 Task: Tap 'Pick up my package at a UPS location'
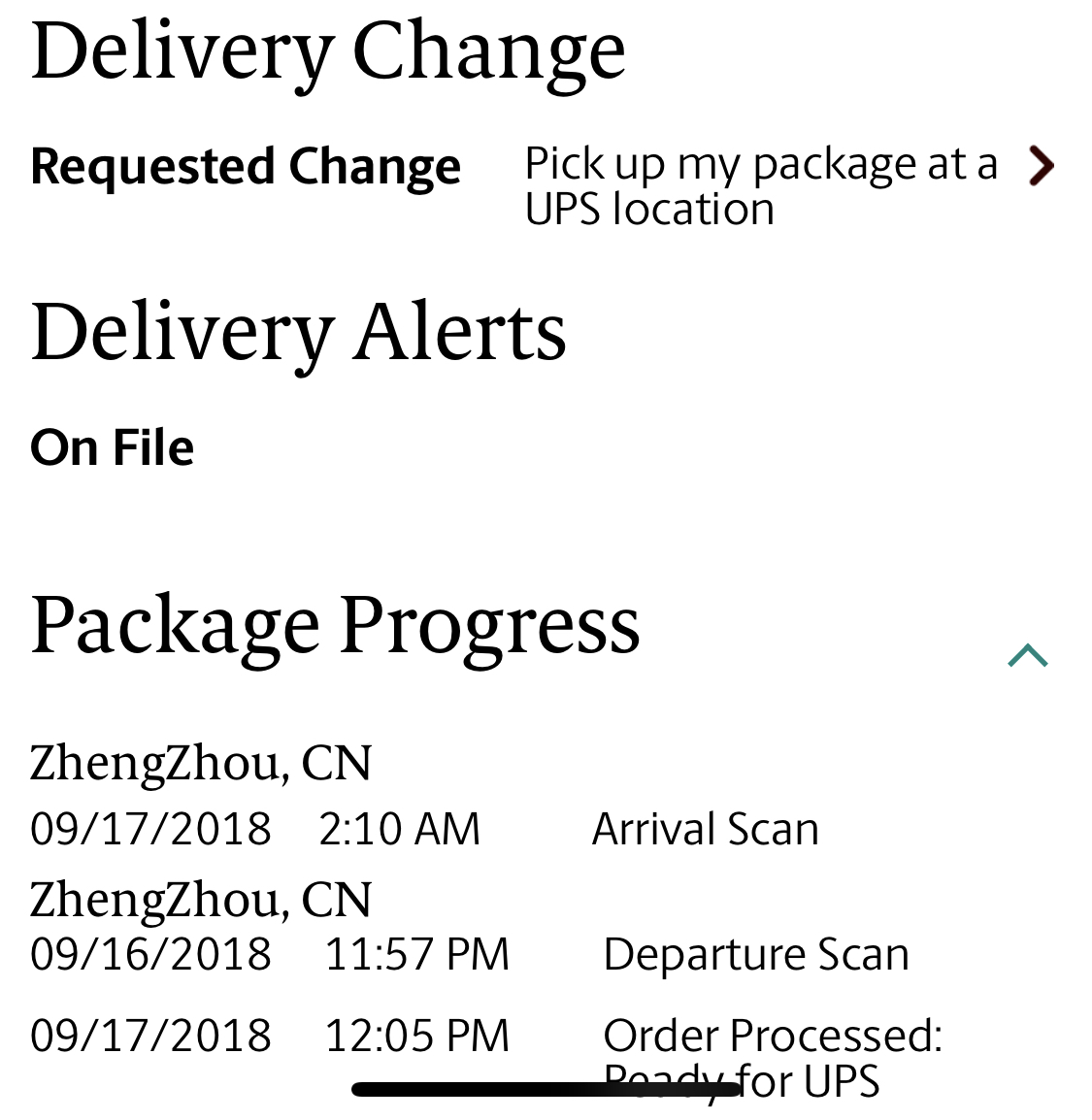(760, 186)
